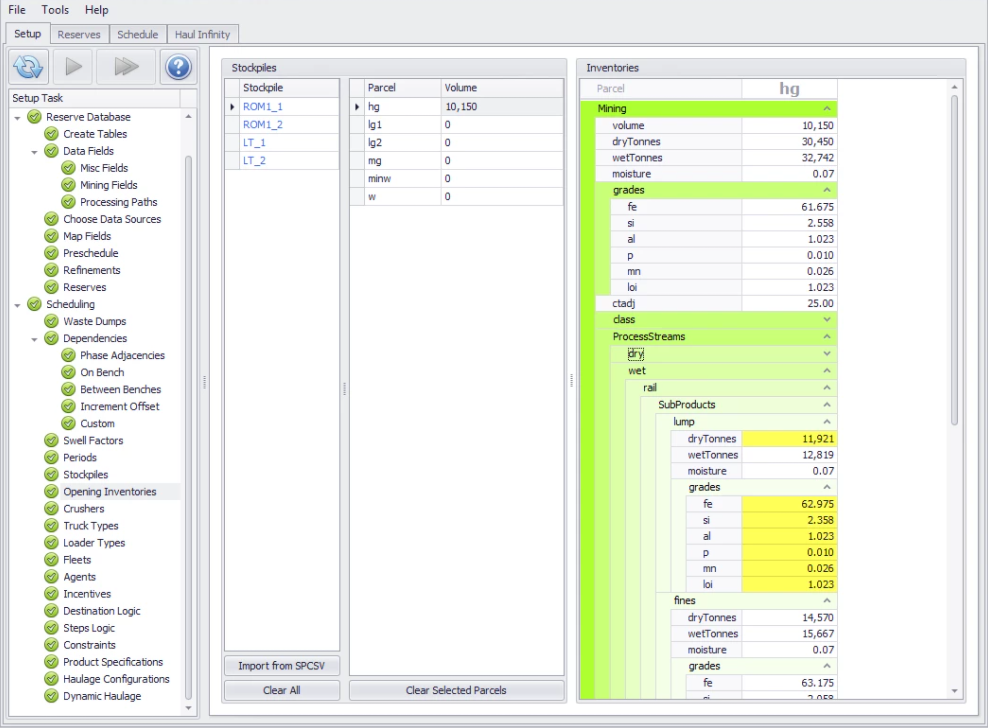Click the refresh arrows toolbar icon
Screen dimensions: 988x728
point(30,67)
